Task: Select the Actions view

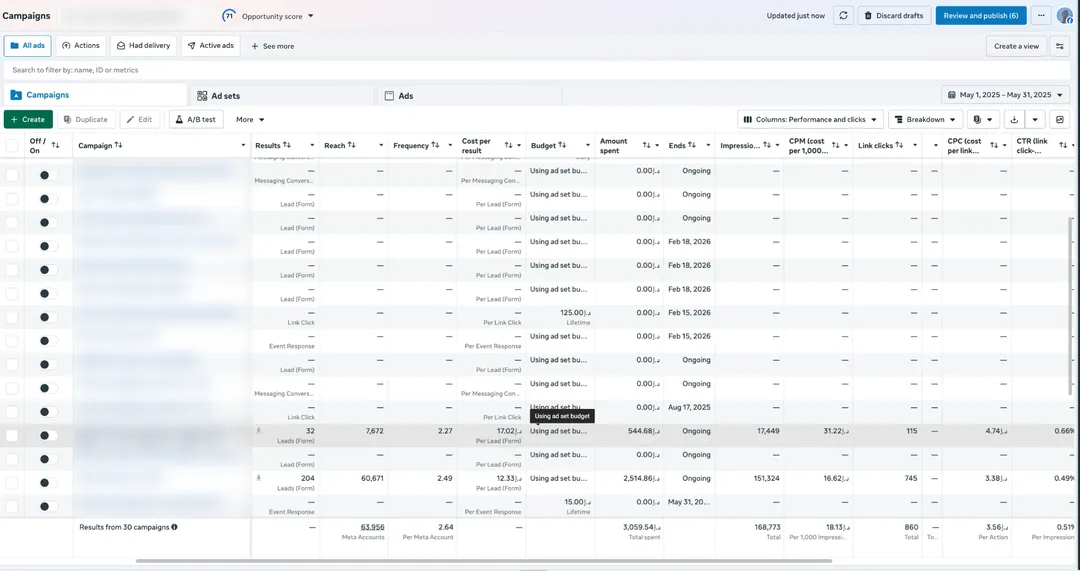Action: point(81,46)
